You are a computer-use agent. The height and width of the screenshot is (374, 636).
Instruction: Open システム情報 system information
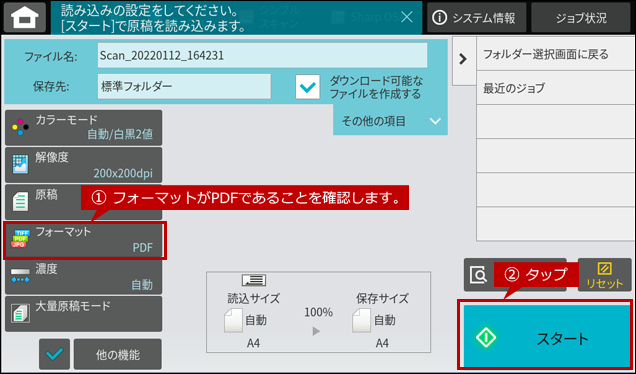(x=476, y=17)
